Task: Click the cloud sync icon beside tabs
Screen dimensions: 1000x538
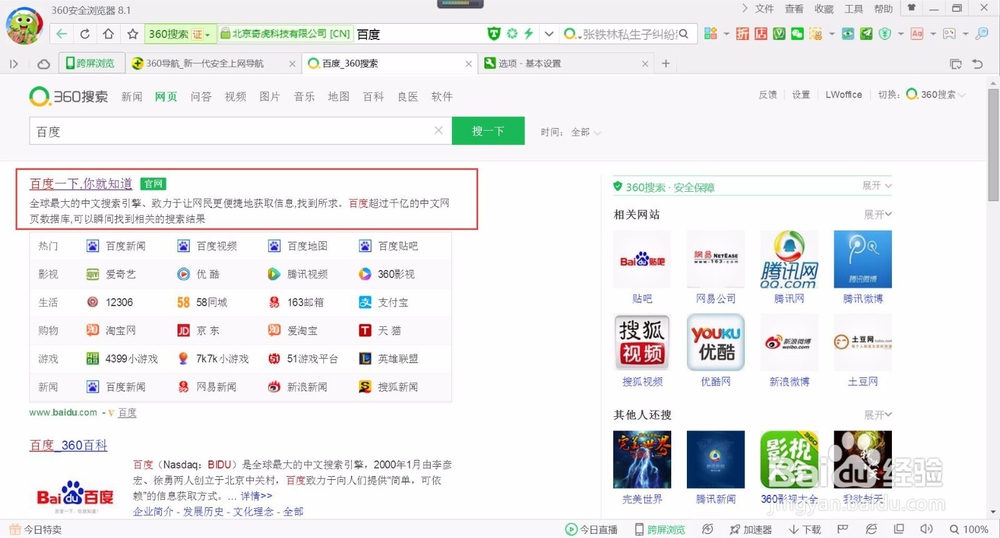Action: [43, 64]
